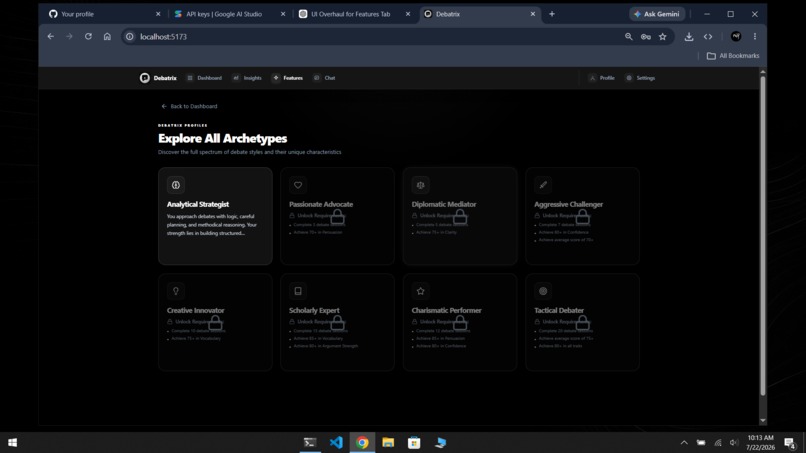The width and height of the screenshot is (806, 453).
Task: Click the Debatrix logo icon
Action: coord(144,78)
